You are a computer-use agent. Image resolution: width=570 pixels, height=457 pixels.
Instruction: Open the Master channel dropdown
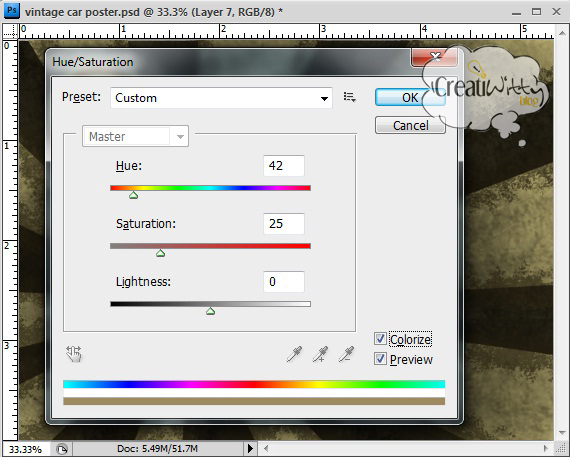pyautogui.click(x=135, y=136)
